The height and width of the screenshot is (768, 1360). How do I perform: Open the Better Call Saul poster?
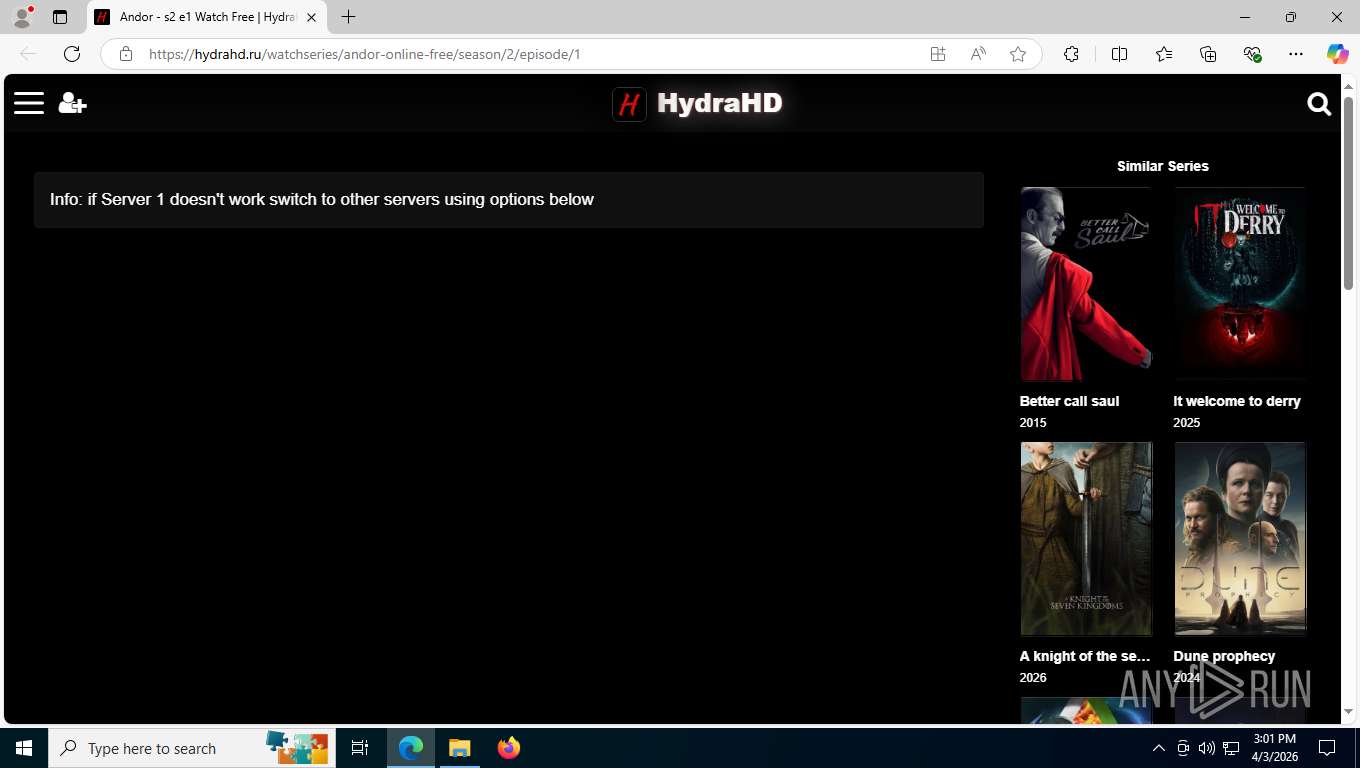pos(1086,284)
